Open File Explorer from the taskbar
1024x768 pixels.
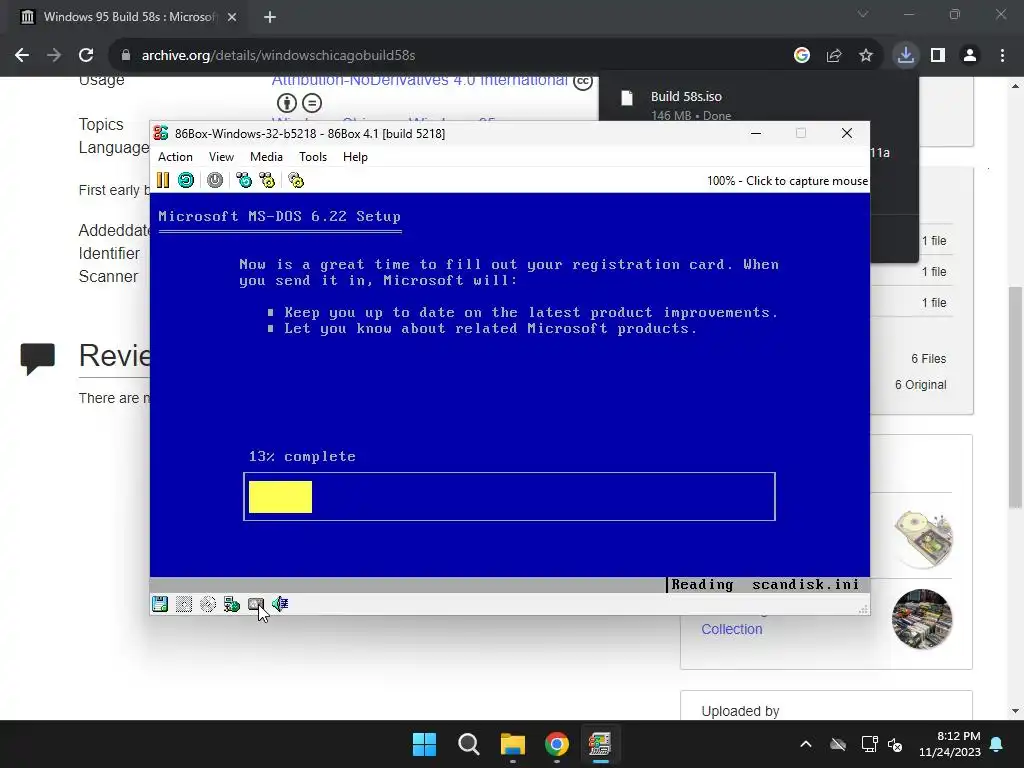[x=513, y=744]
